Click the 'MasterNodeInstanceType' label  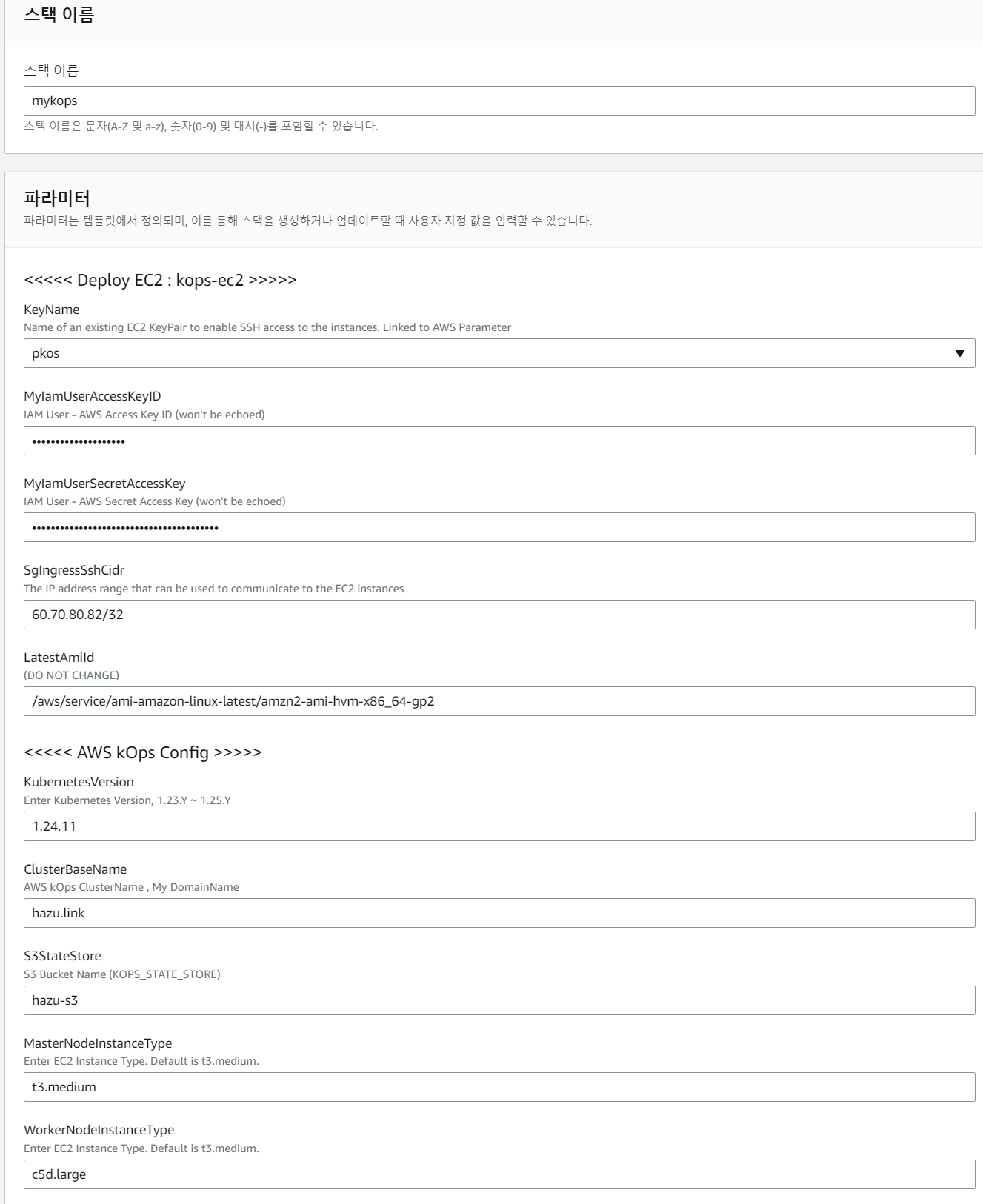(98, 1043)
